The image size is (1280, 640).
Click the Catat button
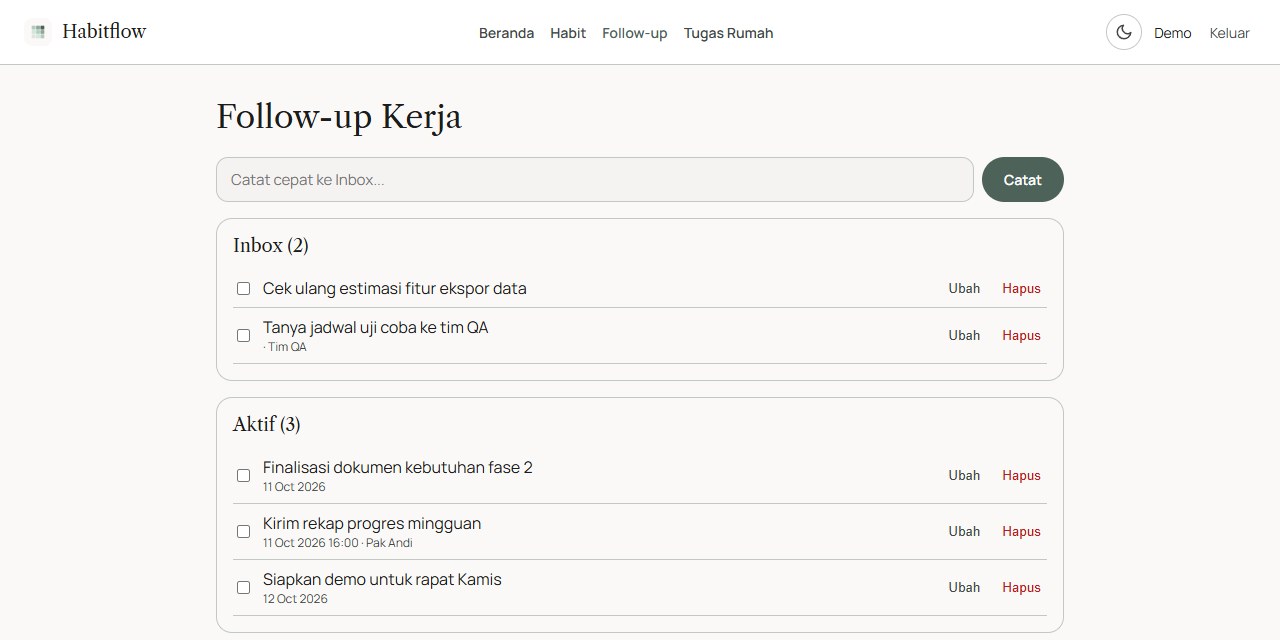click(x=1022, y=180)
